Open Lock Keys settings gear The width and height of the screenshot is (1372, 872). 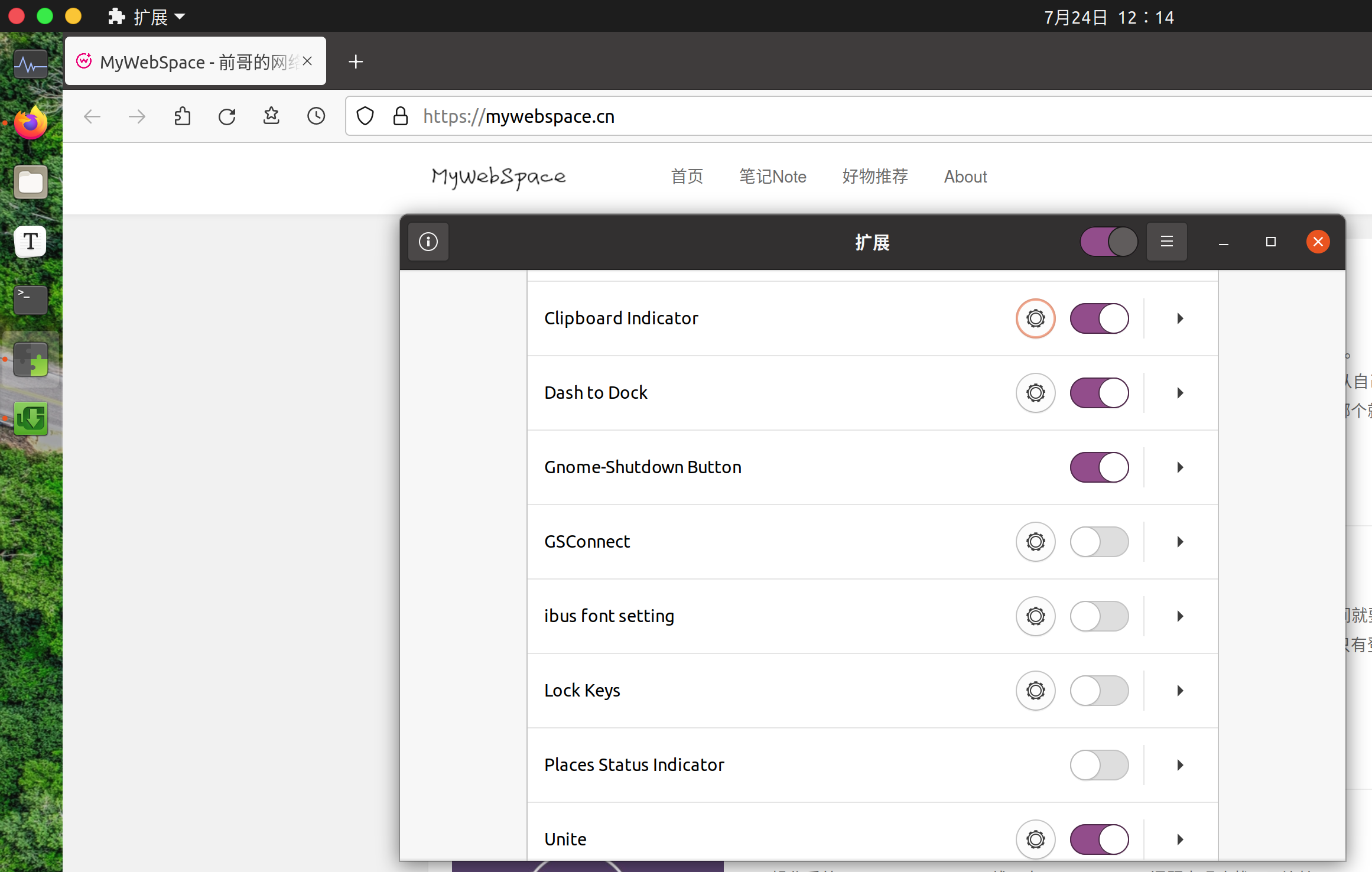pyautogui.click(x=1035, y=691)
